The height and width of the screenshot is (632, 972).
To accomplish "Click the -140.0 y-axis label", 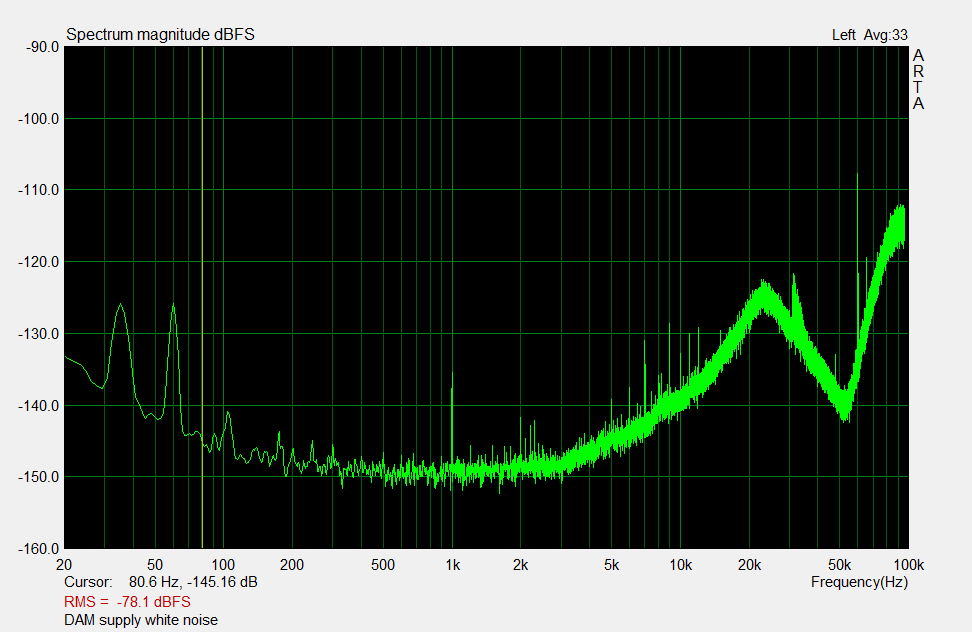I will point(38,406).
